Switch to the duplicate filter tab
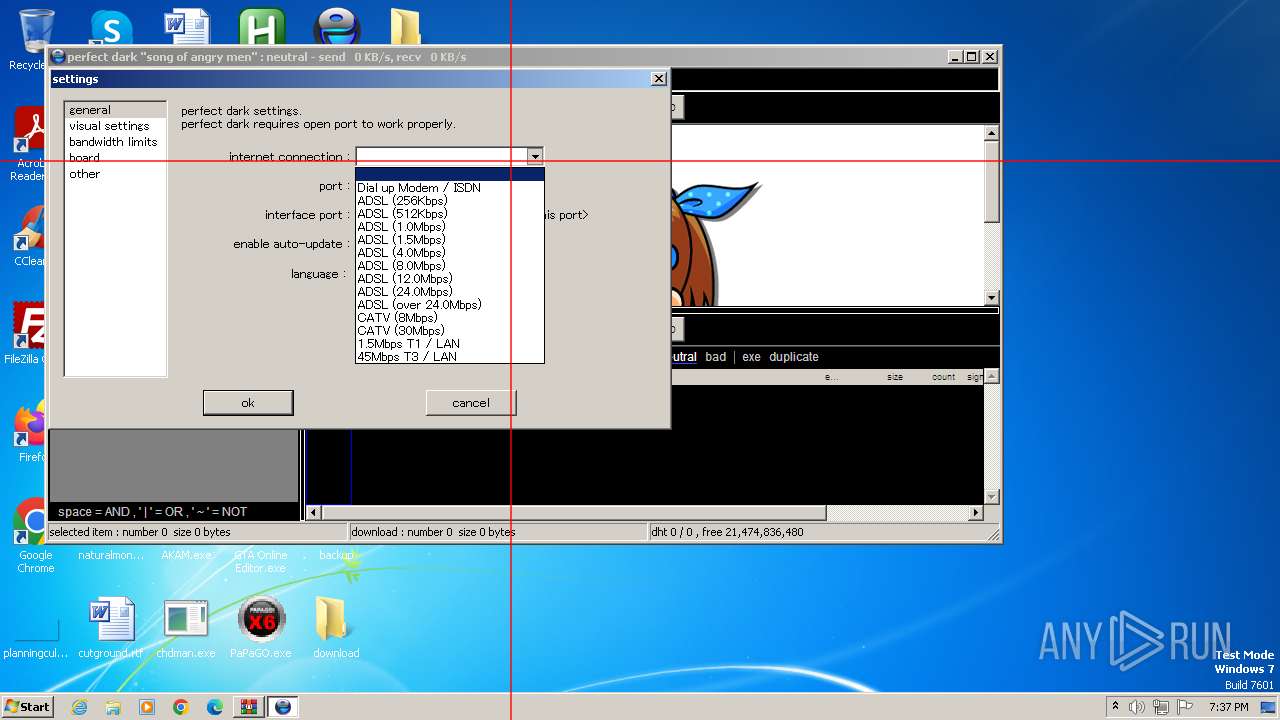 (794, 357)
